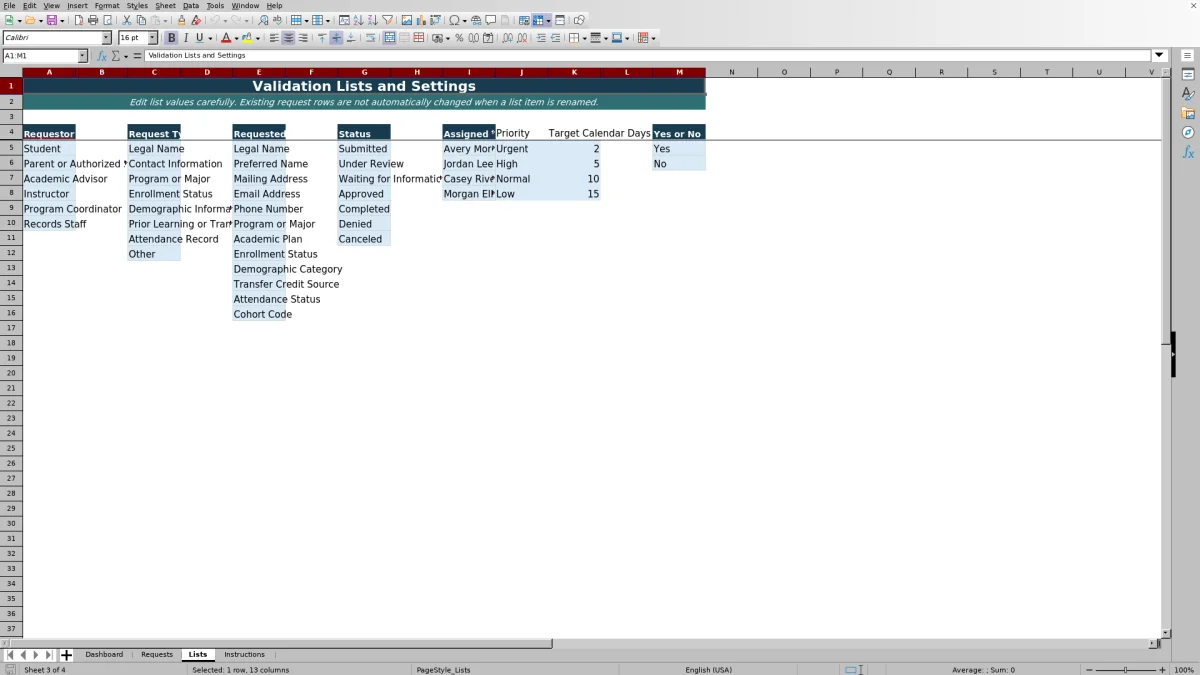Open the font size 16 pt dropdown
The width and height of the screenshot is (1200, 675).
click(152, 38)
